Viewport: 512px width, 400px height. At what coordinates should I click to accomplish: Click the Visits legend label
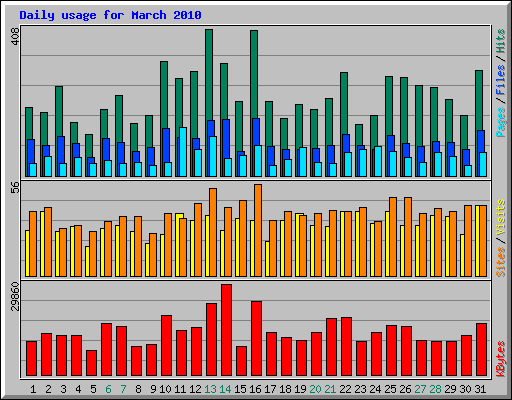tap(501, 217)
